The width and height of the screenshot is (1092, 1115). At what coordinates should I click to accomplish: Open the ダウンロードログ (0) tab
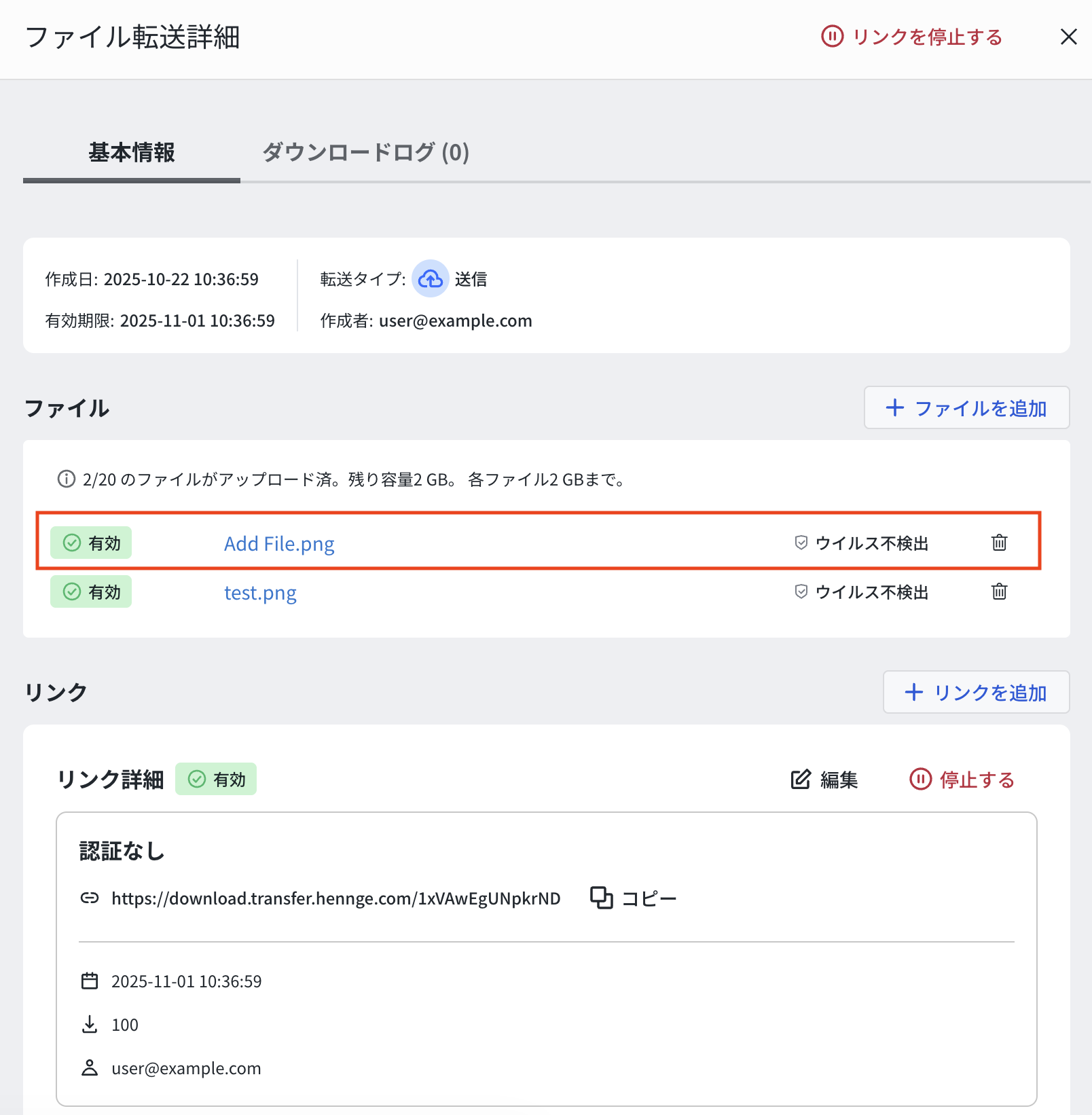[x=365, y=152]
